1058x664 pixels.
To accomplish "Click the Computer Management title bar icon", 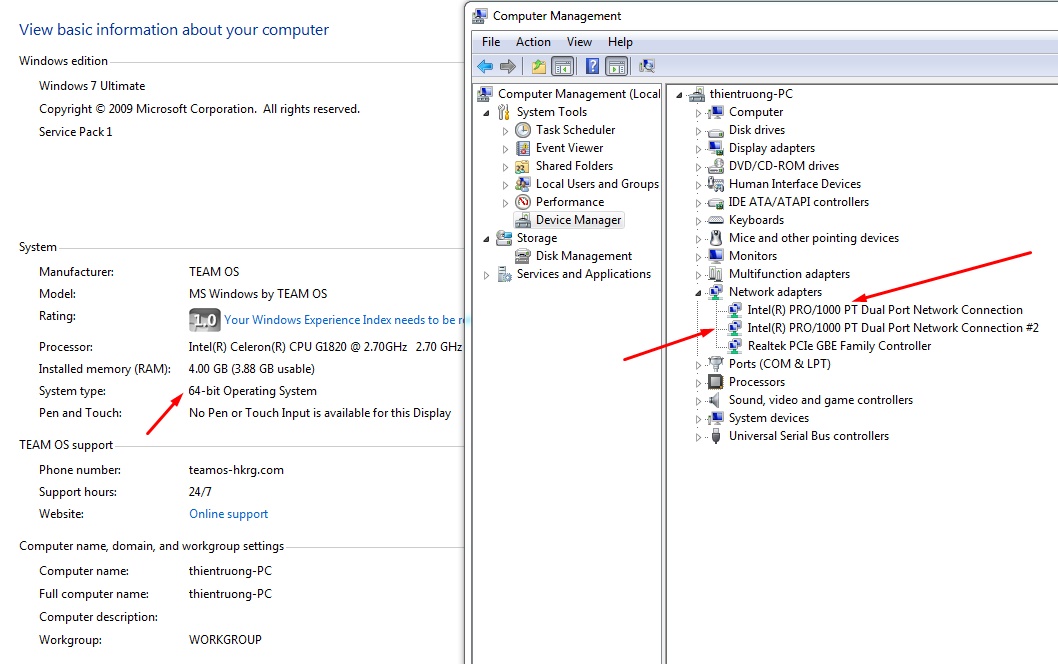I will click(480, 16).
